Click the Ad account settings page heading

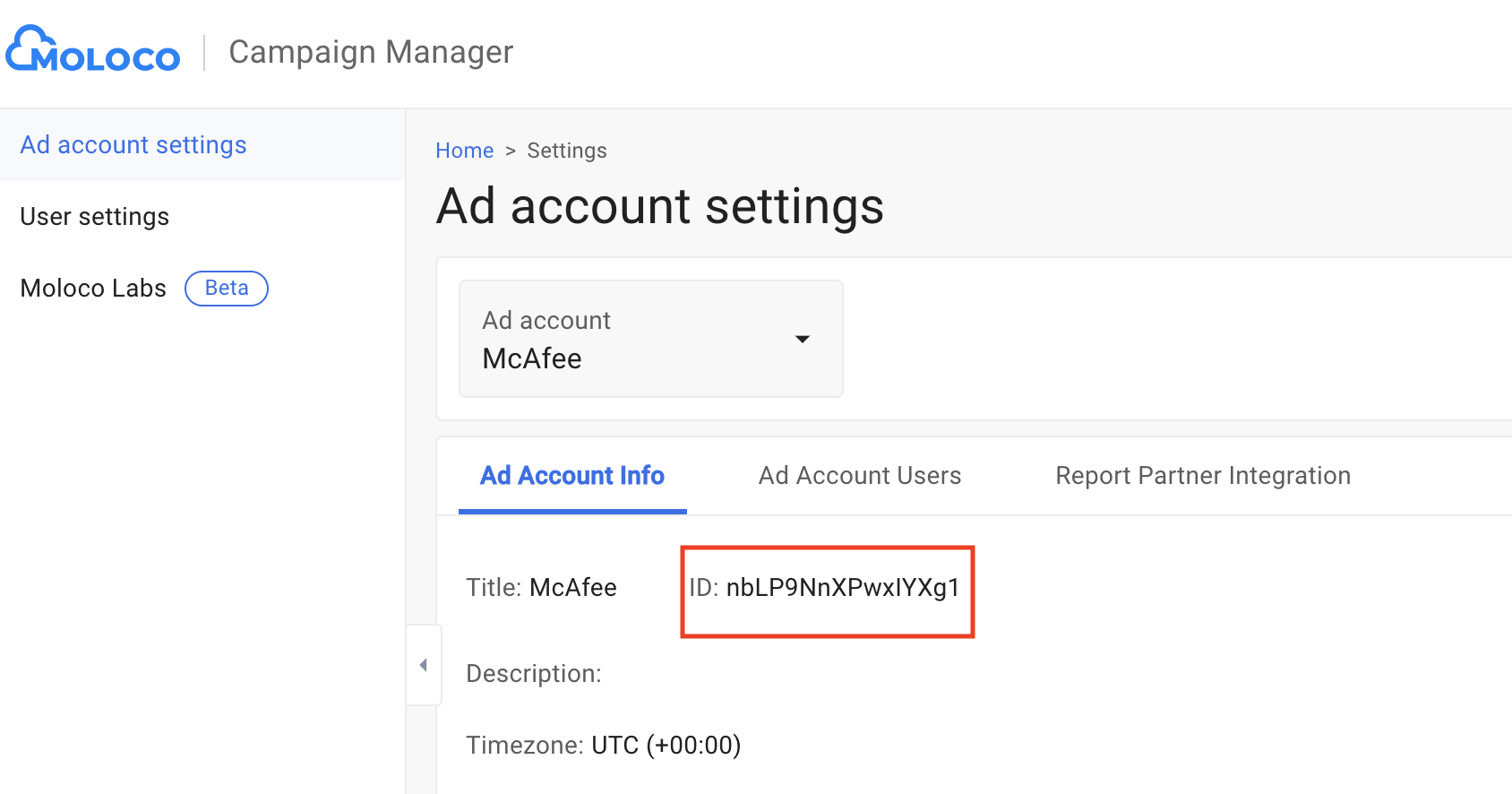(660, 207)
